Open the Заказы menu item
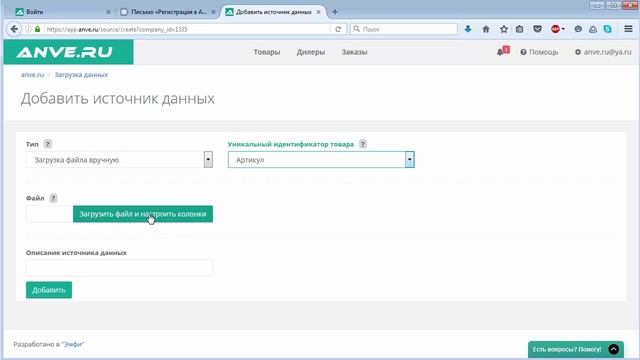Image resolution: width=640 pixels, height=360 pixels. [354, 52]
